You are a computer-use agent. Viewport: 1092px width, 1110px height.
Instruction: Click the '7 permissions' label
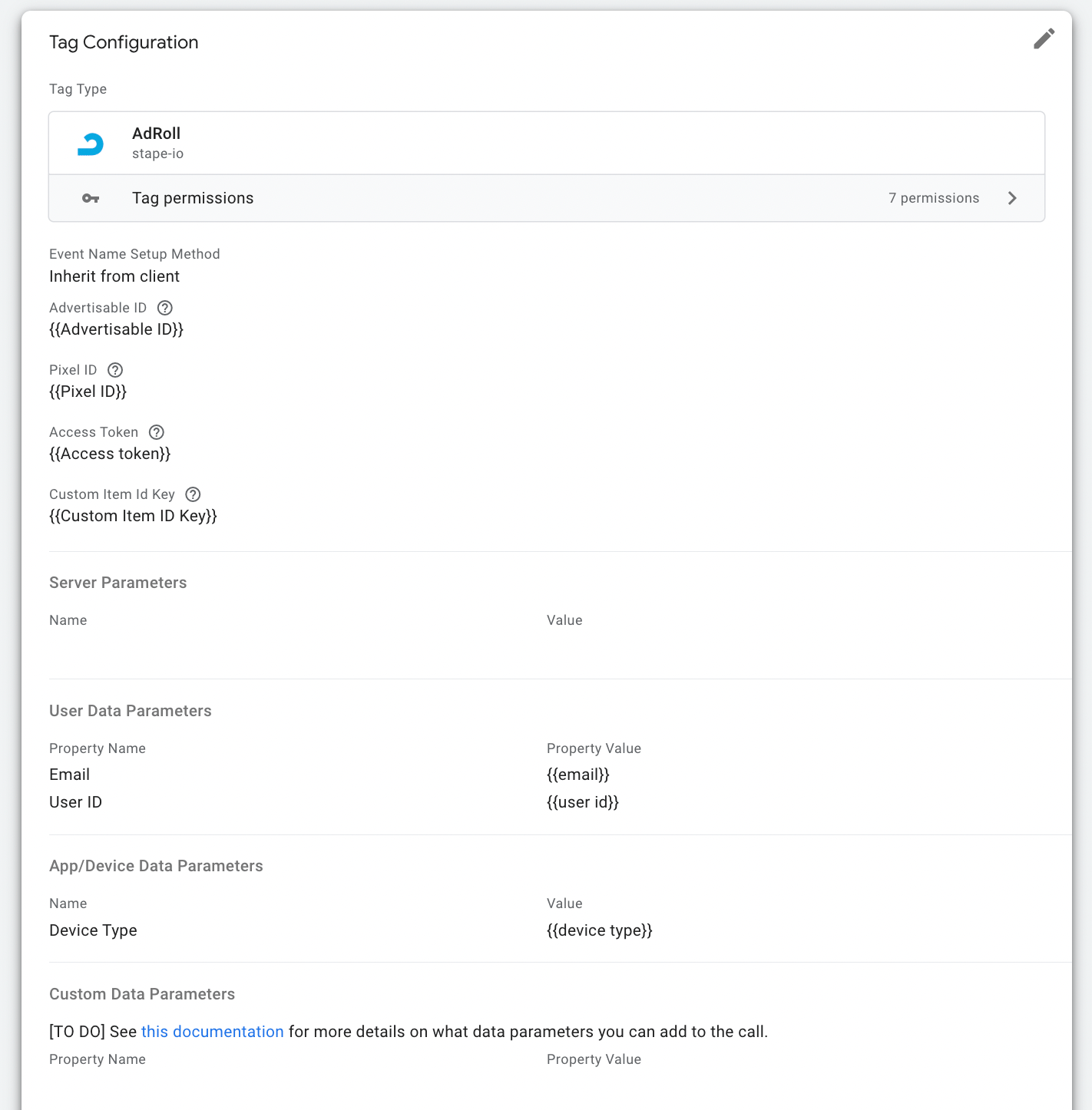click(934, 198)
